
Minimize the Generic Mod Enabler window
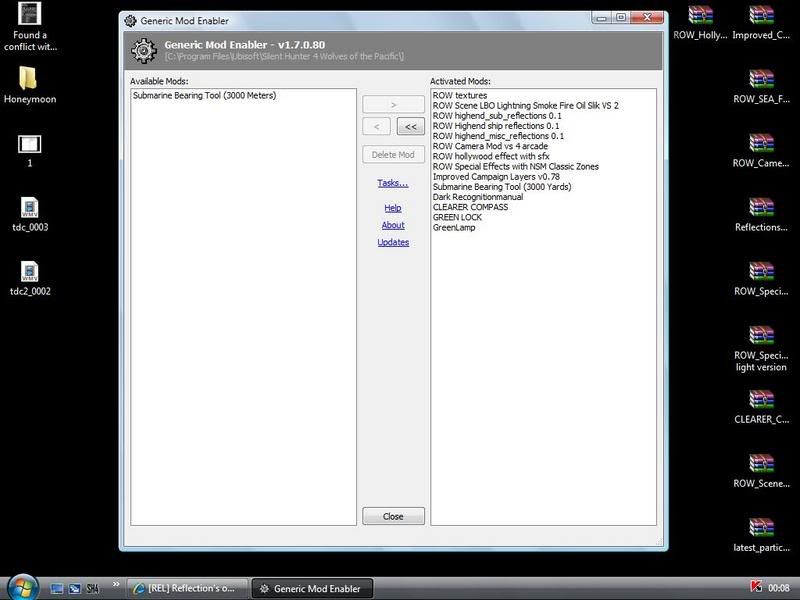[x=602, y=18]
